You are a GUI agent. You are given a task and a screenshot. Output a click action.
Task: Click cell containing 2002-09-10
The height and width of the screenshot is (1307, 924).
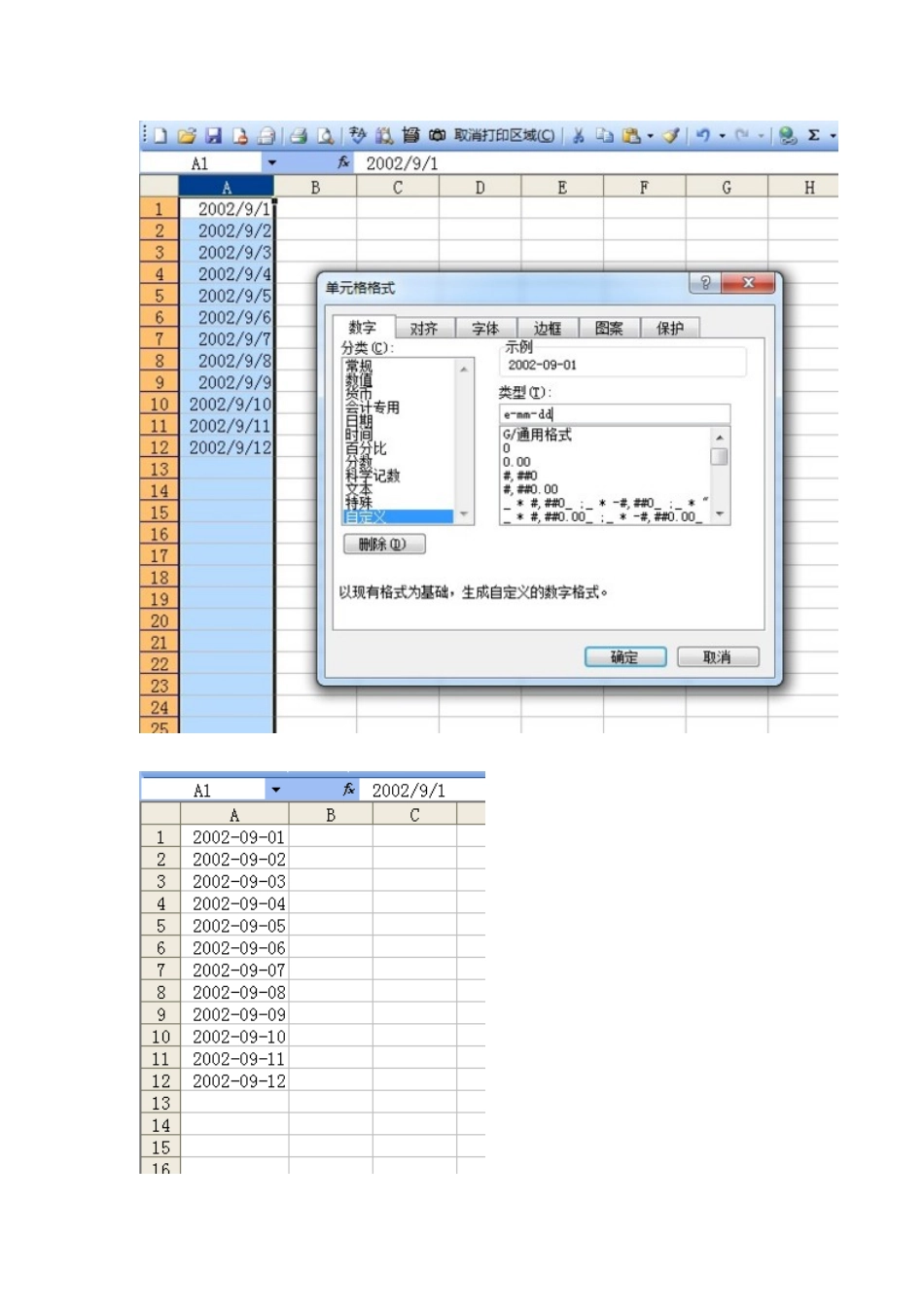click(x=234, y=1037)
